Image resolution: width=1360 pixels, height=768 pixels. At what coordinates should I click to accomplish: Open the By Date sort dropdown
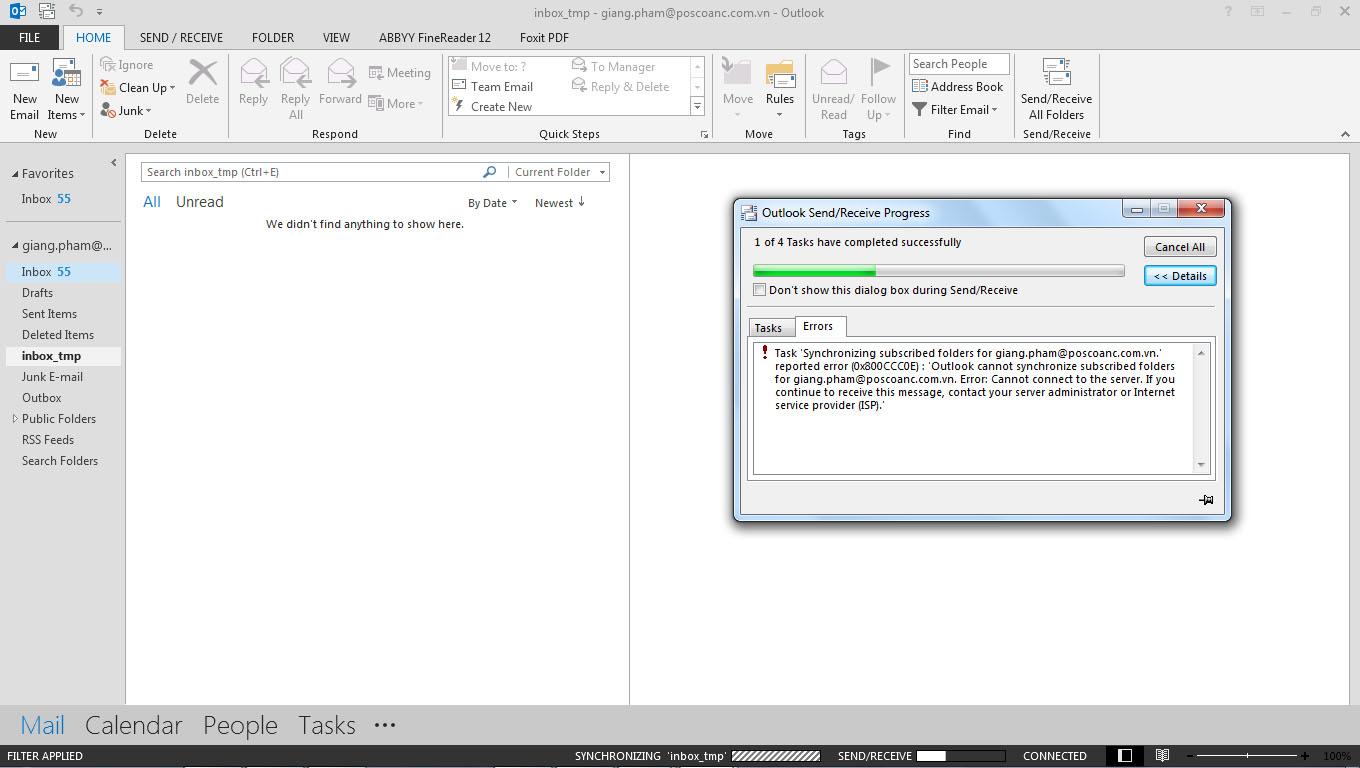(492, 203)
